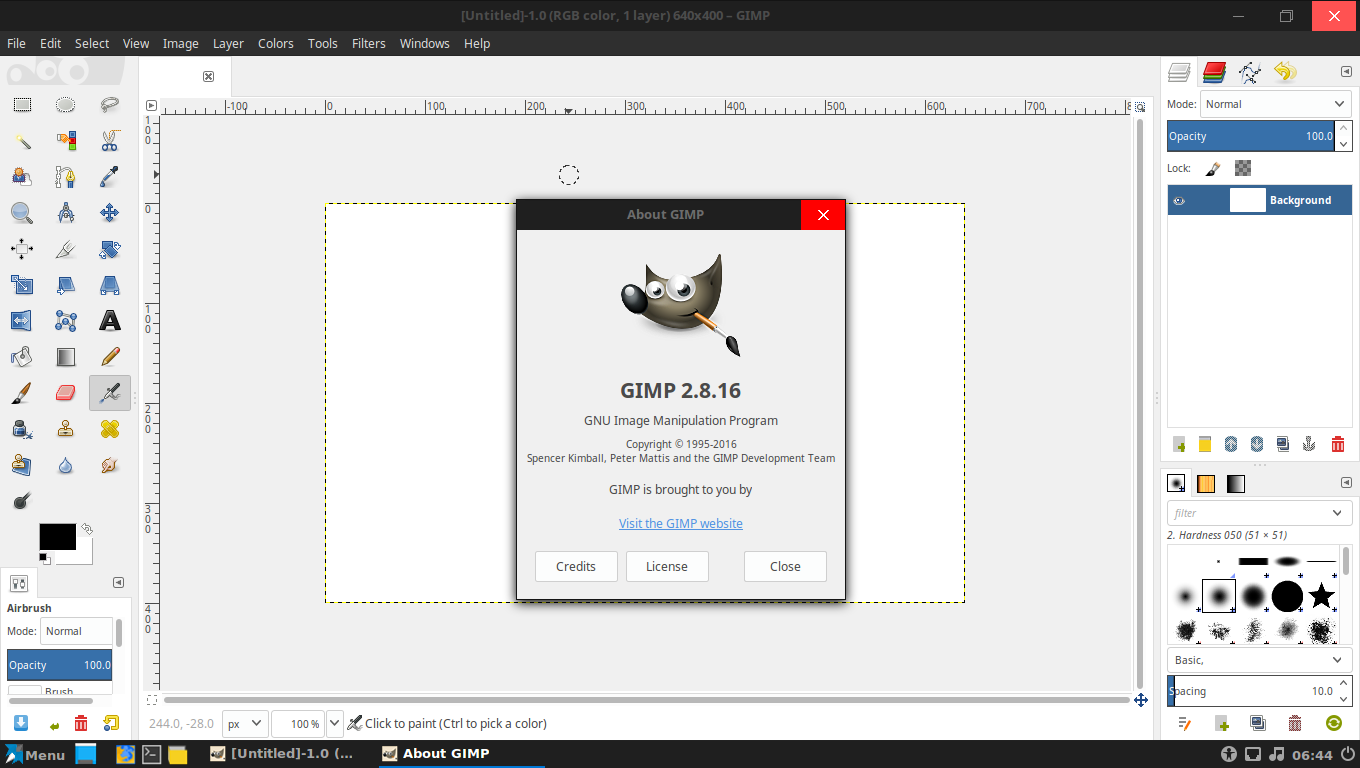Select the Alignment tool
This screenshot has height=768, width=1360.
[x=22, y=249]
